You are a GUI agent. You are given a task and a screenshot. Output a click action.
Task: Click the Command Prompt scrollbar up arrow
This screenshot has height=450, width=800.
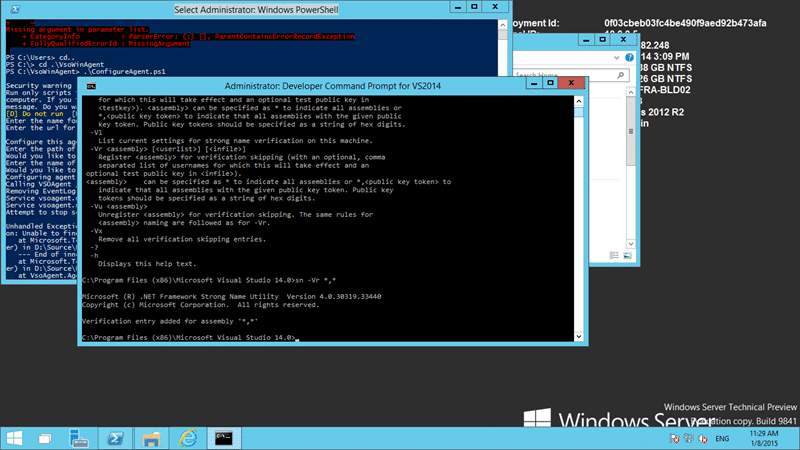coord(579,101)
